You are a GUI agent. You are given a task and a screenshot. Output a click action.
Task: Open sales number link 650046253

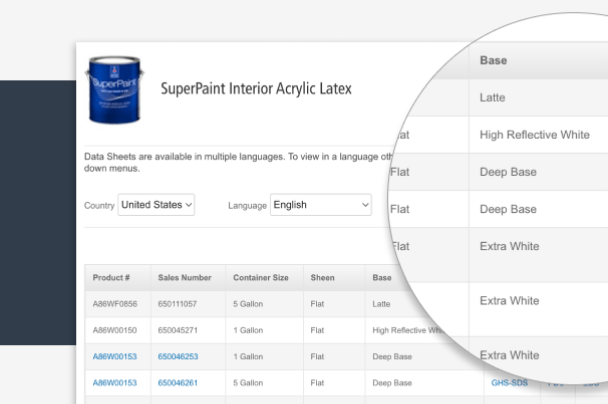click(x=178, y=356)
